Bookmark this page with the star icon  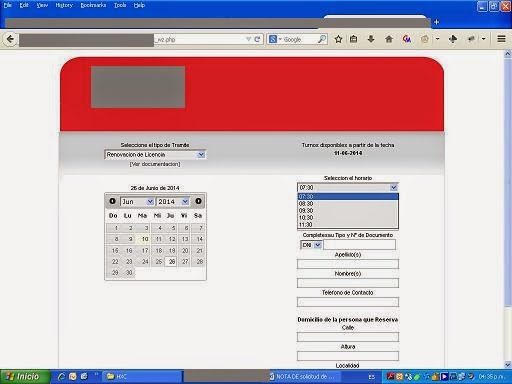point(338,39)
